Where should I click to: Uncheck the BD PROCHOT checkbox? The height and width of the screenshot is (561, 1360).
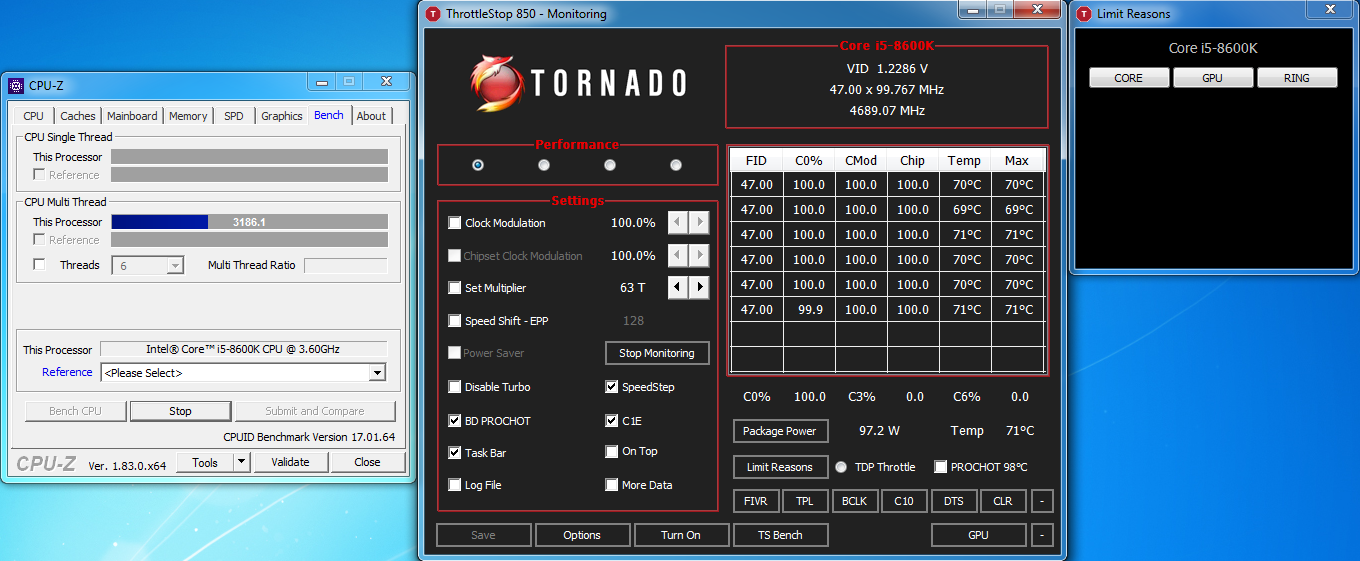point(455,421)
